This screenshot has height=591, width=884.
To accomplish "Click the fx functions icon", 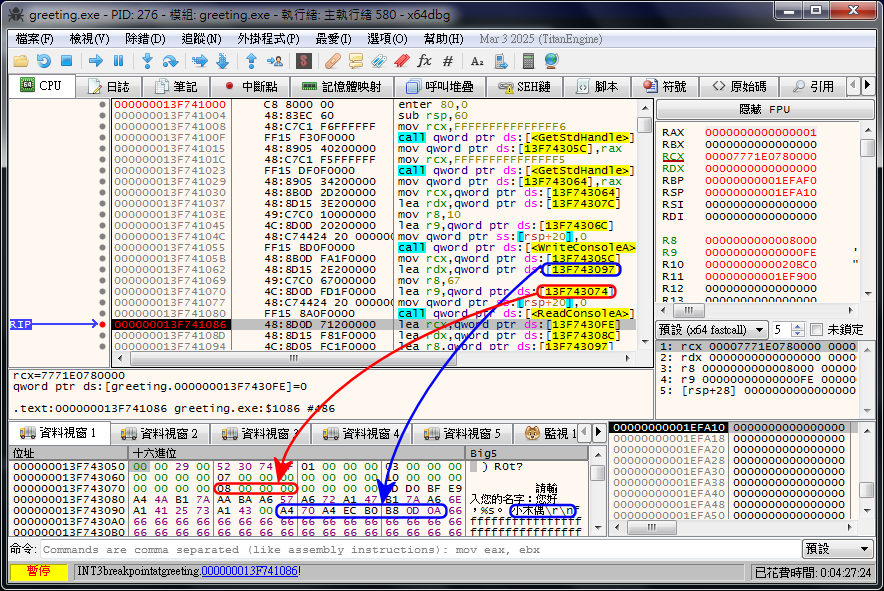I will [x=424, y=61].
